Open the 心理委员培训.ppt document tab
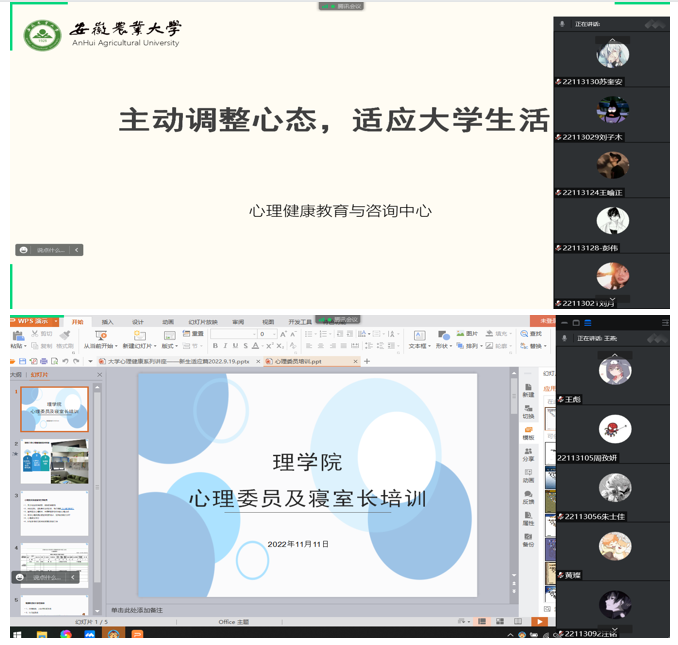The height and width of the screenshot is (645, 678). pyautogui.click(x=298, y=361)
